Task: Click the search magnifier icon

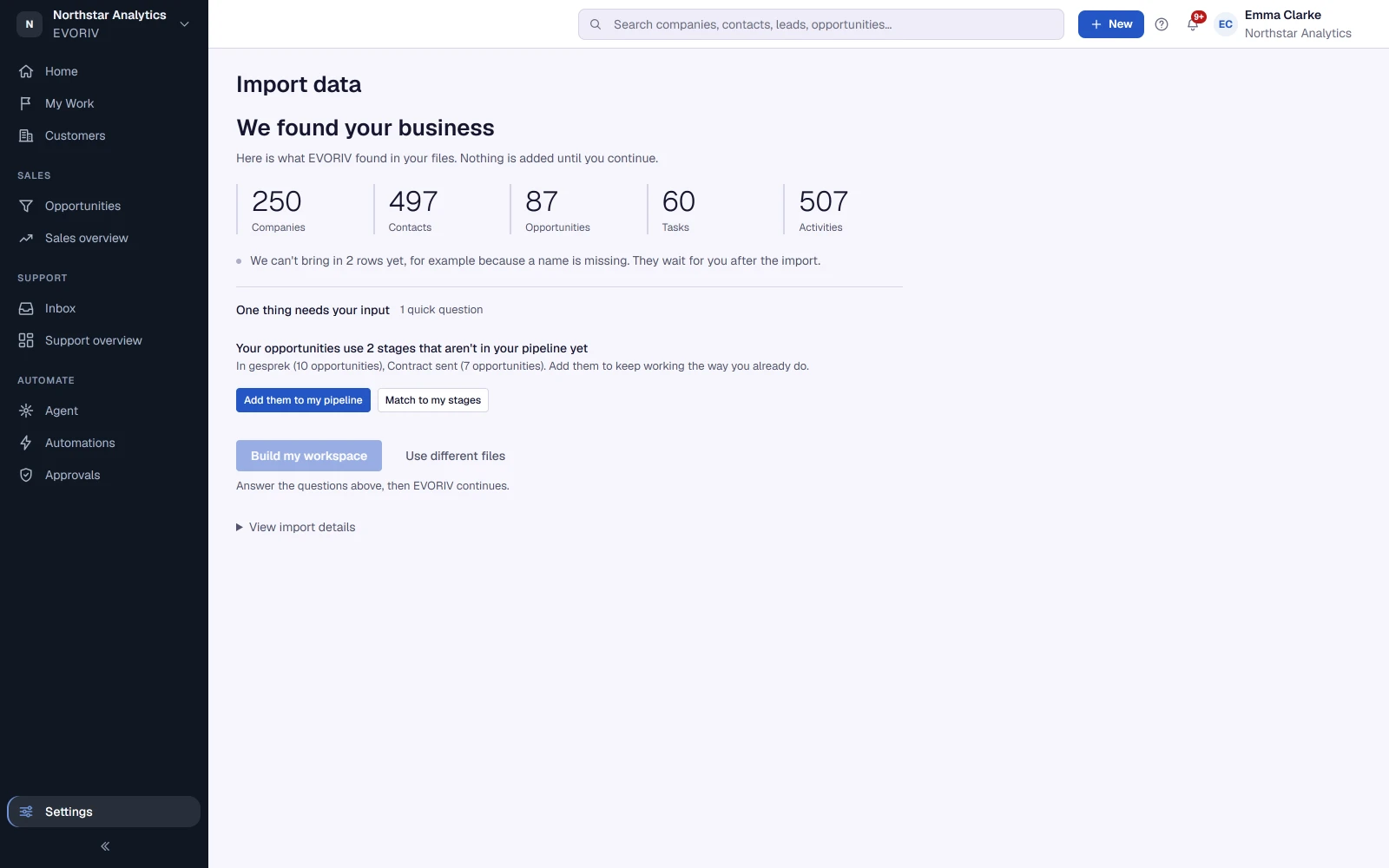Action: tap(596, 24)
